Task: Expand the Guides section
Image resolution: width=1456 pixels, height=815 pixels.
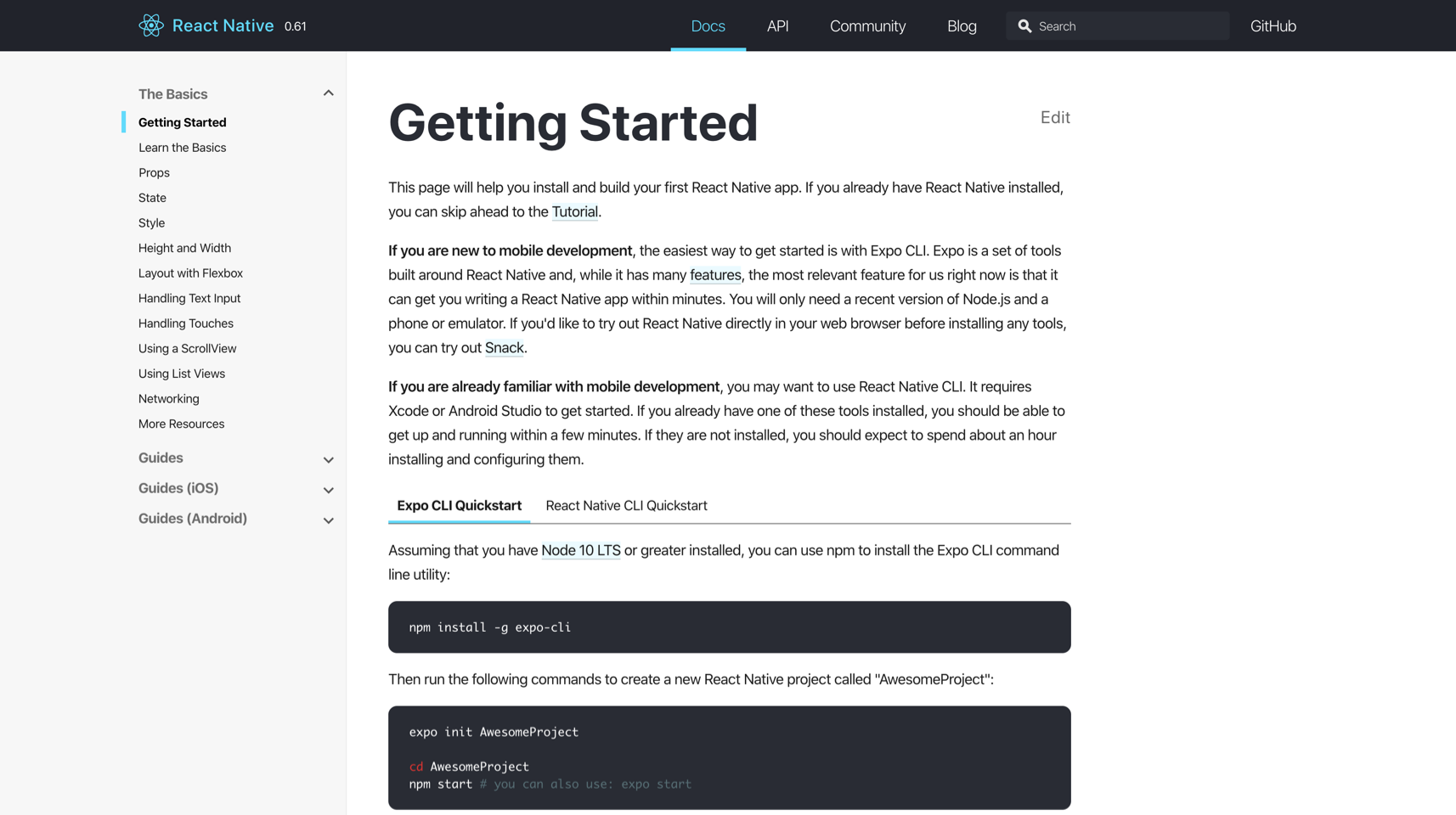Action: (x=328, y=459)
